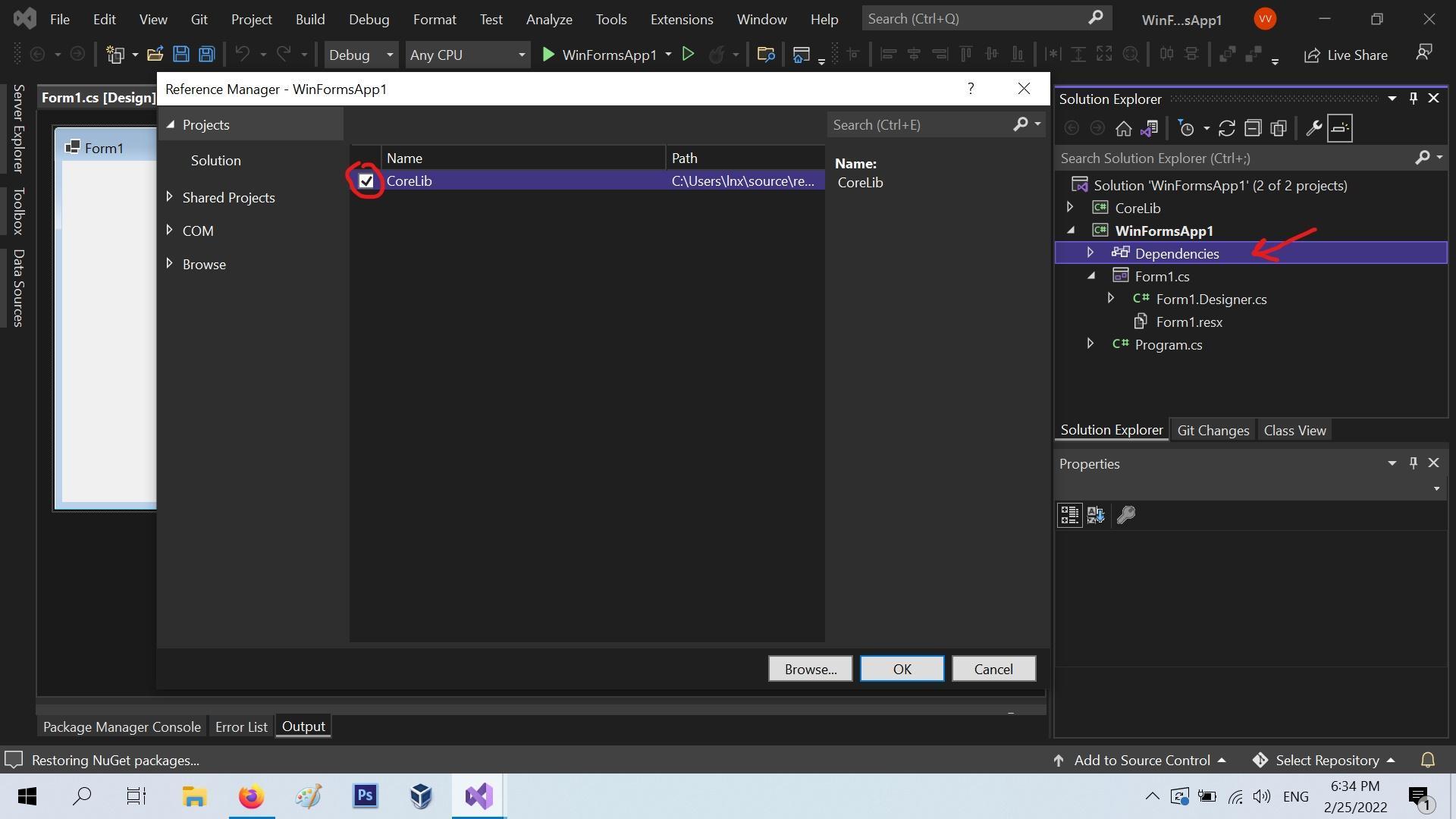Click the Browse... button

pyautogui.click(x=810, y=669)
